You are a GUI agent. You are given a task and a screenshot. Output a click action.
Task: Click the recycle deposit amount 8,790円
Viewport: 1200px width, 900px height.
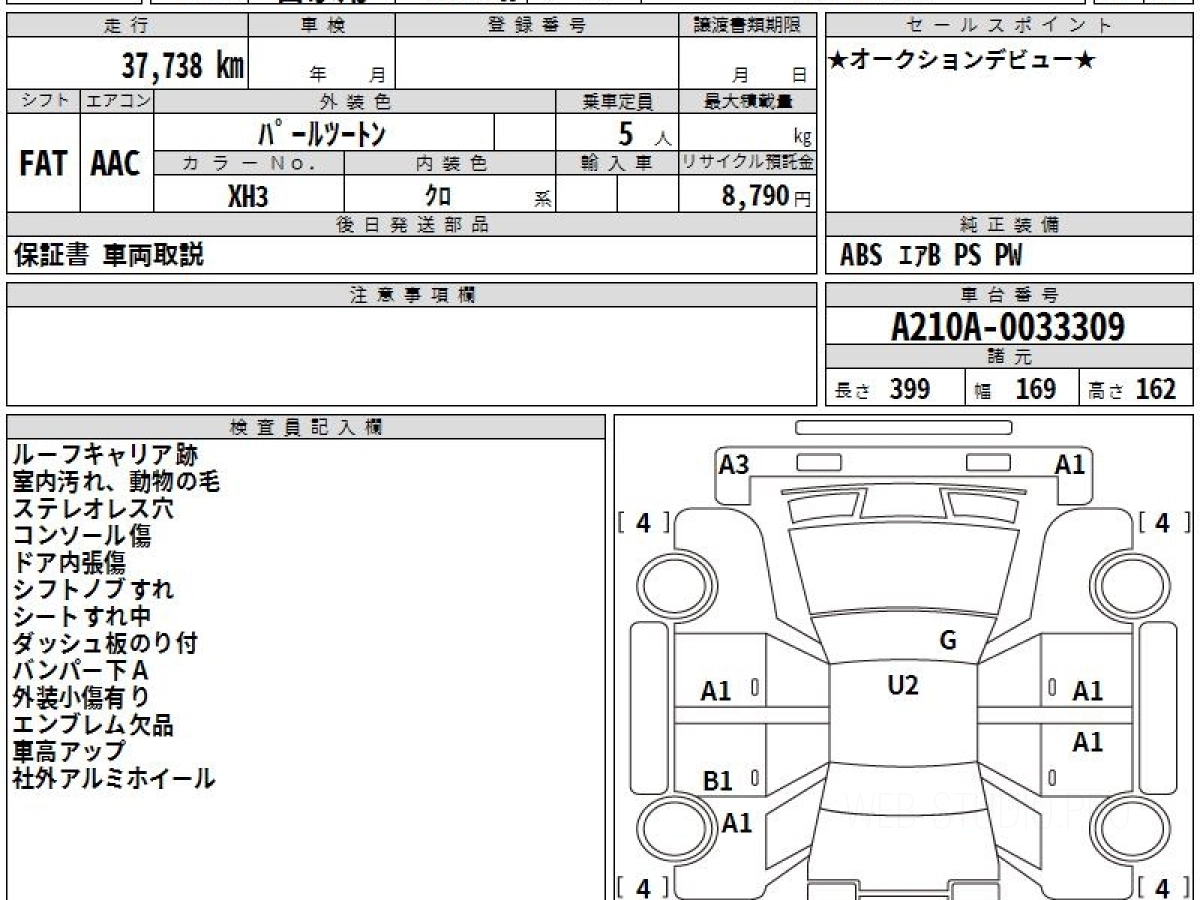click(764, 196)
